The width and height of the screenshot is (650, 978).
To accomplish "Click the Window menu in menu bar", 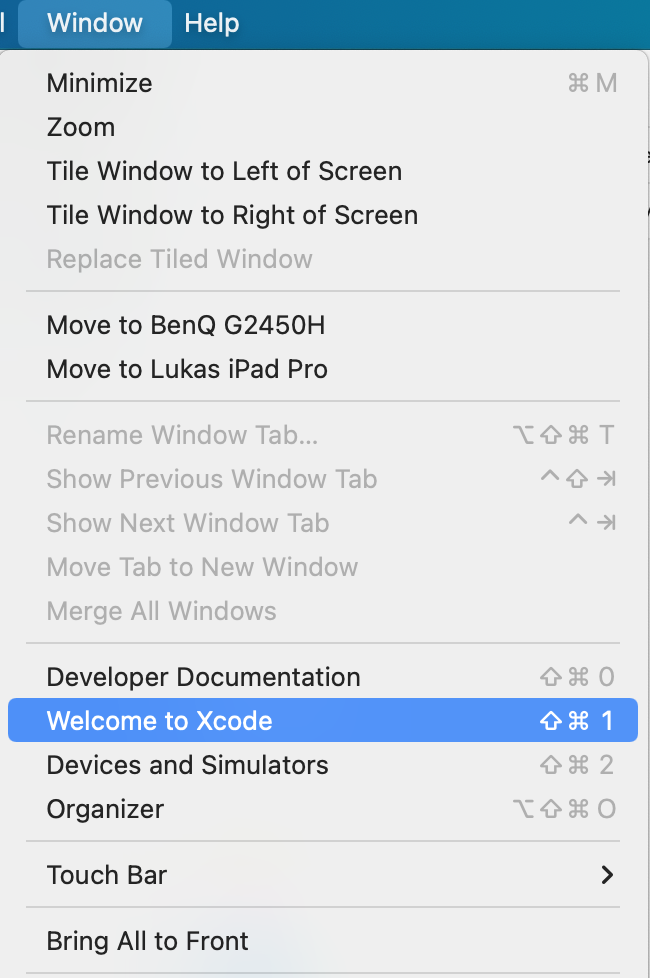I will 95,24.
